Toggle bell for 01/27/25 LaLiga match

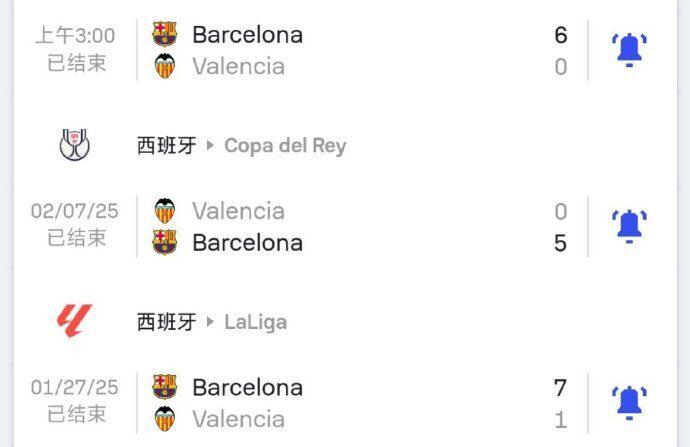tap(629, 402)
